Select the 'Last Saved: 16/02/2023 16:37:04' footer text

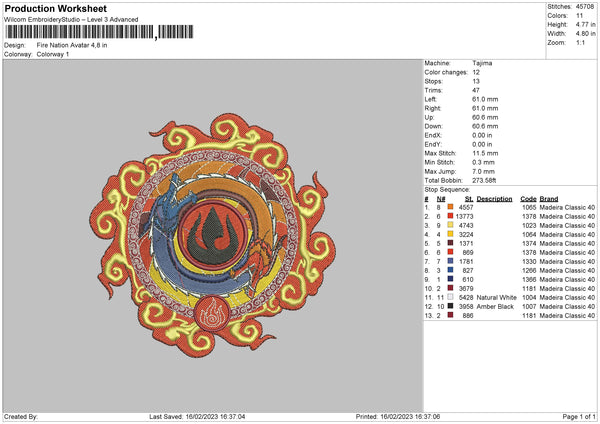click(197, 416)
